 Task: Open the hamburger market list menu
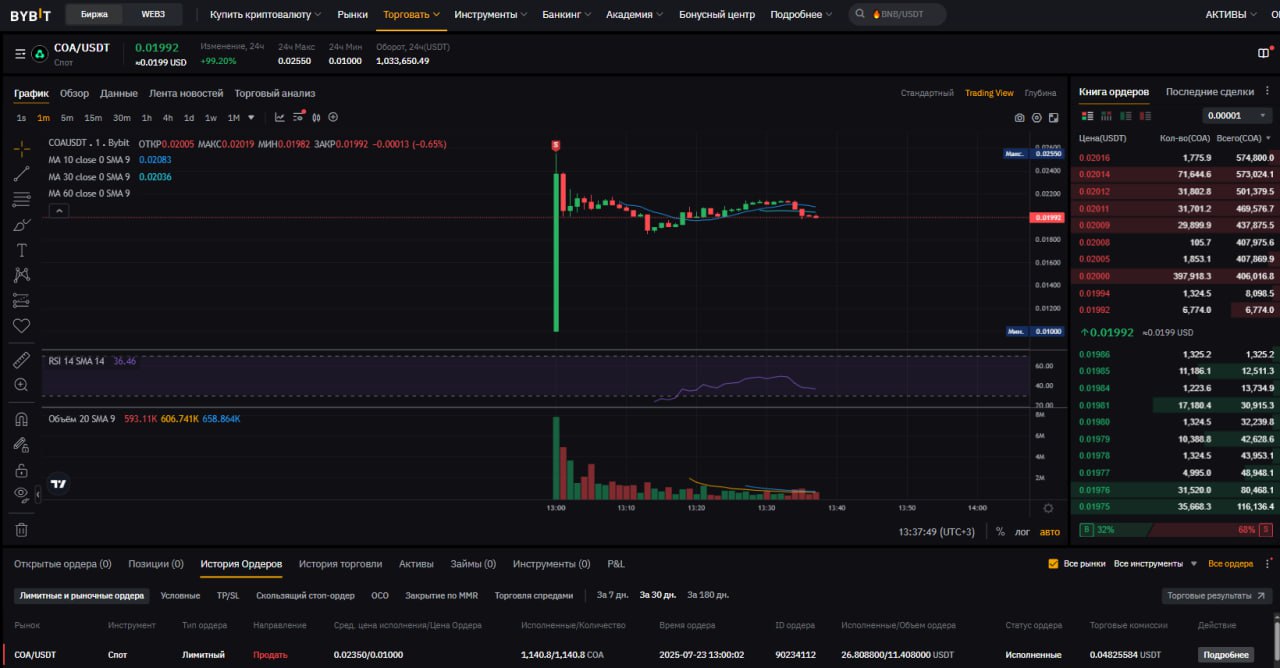[20, 54]
